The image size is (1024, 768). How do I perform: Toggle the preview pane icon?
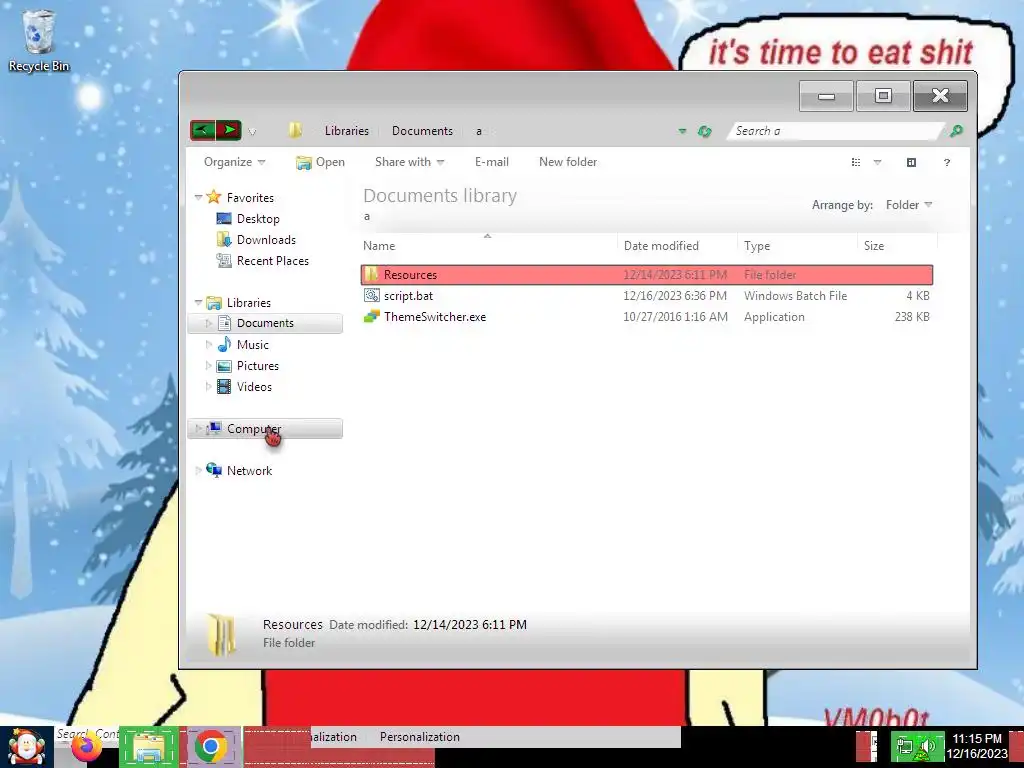tap(911, 163)
